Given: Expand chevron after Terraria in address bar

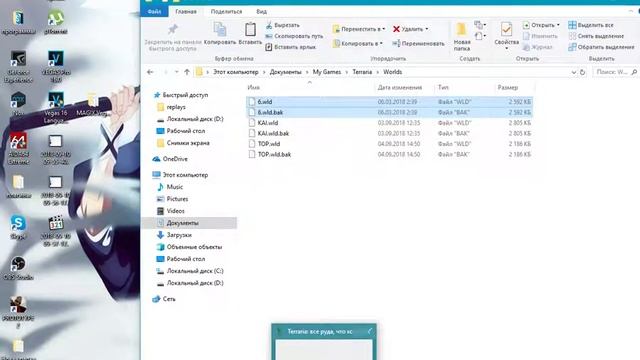Looking at the screenshot, I should [x=378, y=72].
